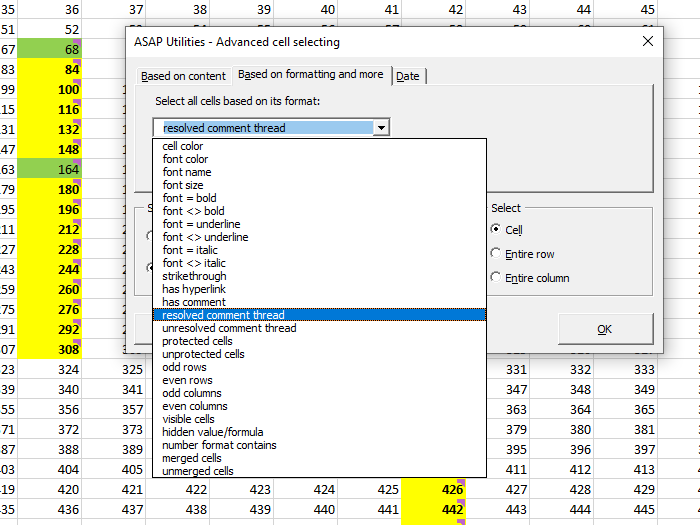700x525 pixels.
Task: Click spreadsheet cell containing 396
Action: (562, 449)
